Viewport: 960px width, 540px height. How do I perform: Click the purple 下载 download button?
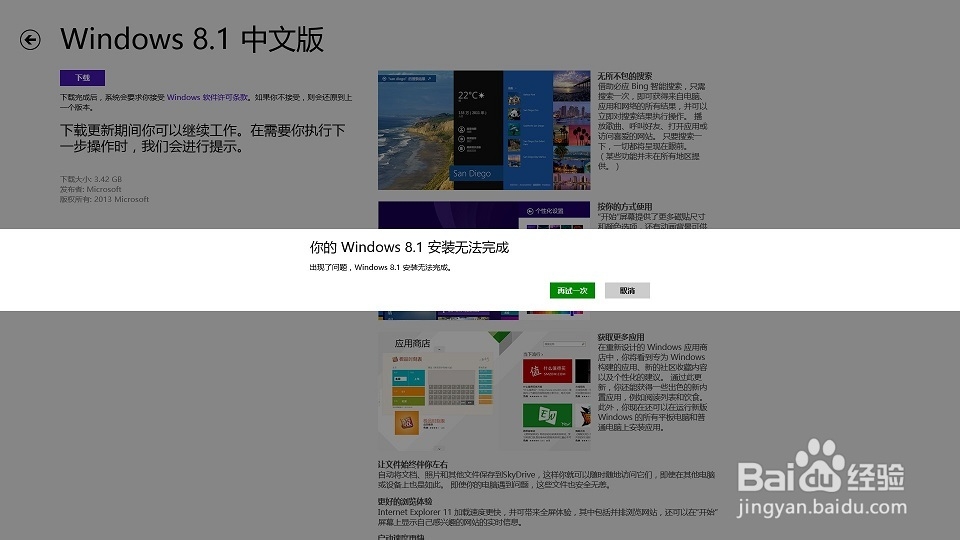click(x=82, y=78)
